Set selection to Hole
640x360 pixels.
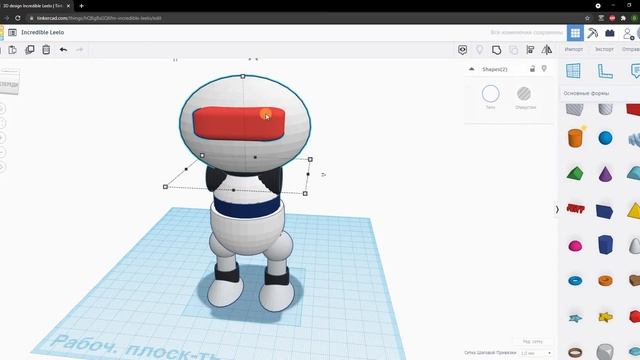(x=524, y=94)
